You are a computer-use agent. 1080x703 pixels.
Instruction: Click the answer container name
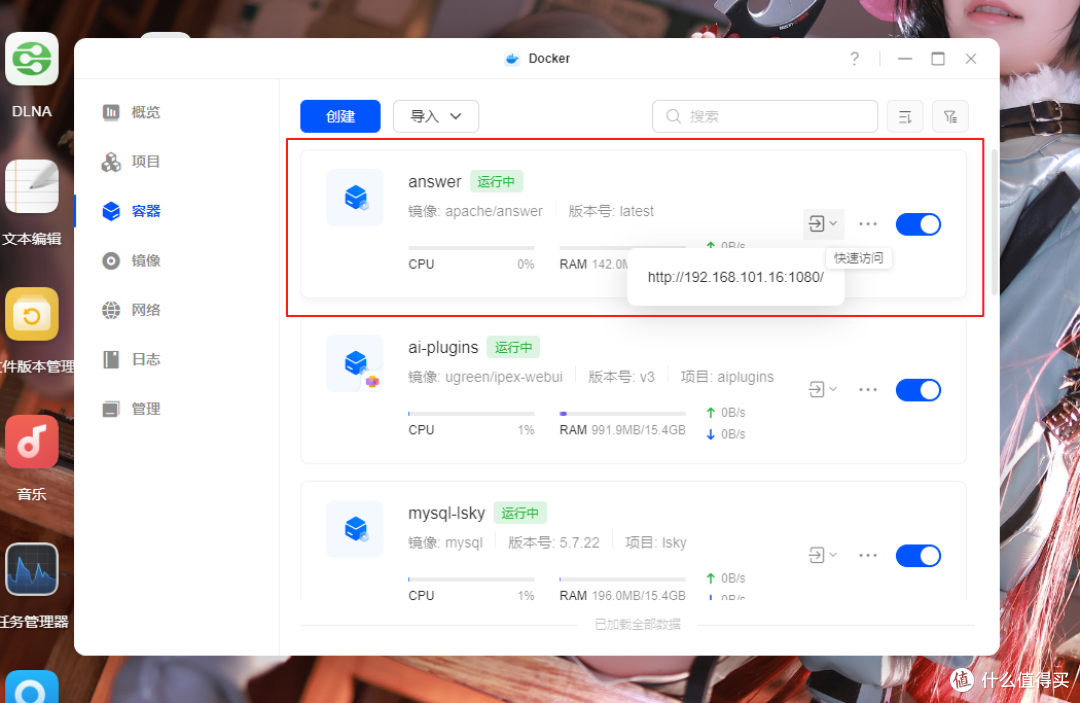[x=435, y=182]
